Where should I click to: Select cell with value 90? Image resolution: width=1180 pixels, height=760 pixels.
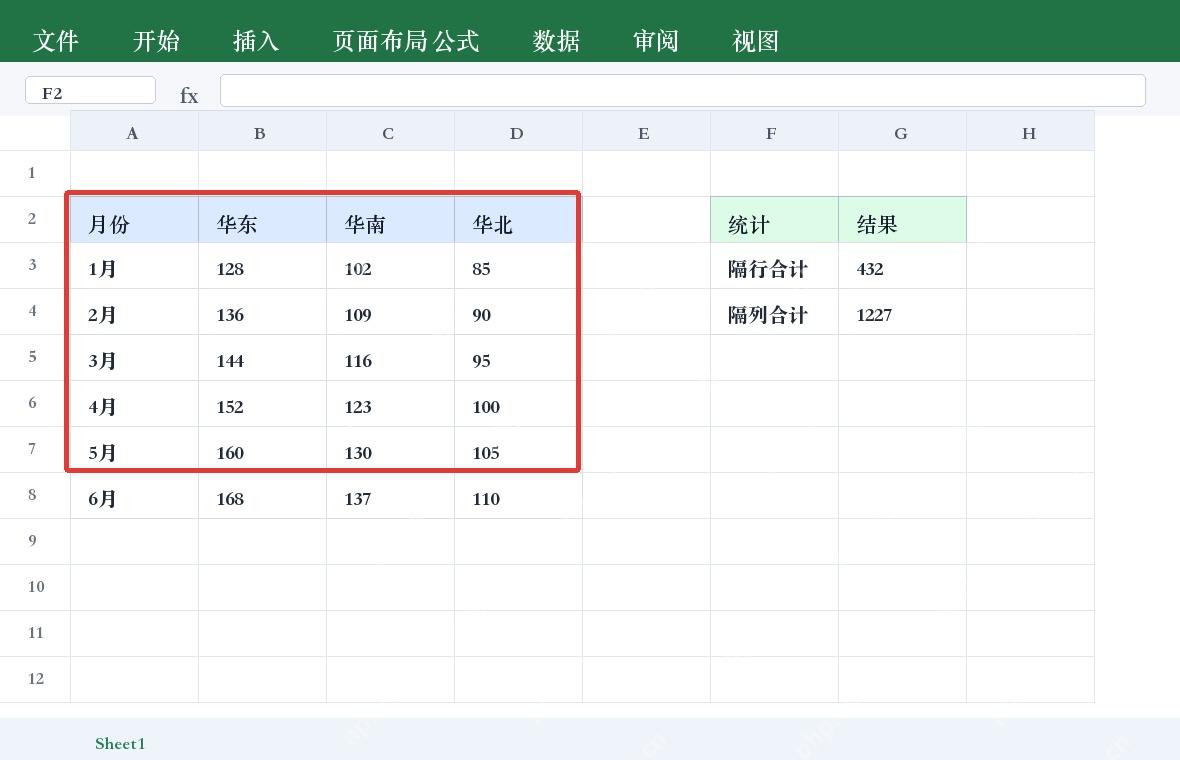coord(518,312)
